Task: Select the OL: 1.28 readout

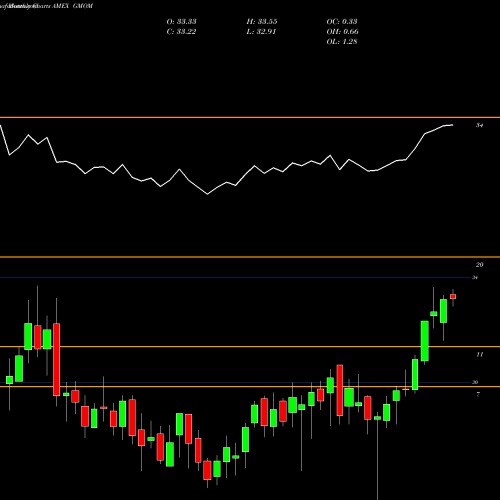Action: pyautogui.click(x=342, y=42)
